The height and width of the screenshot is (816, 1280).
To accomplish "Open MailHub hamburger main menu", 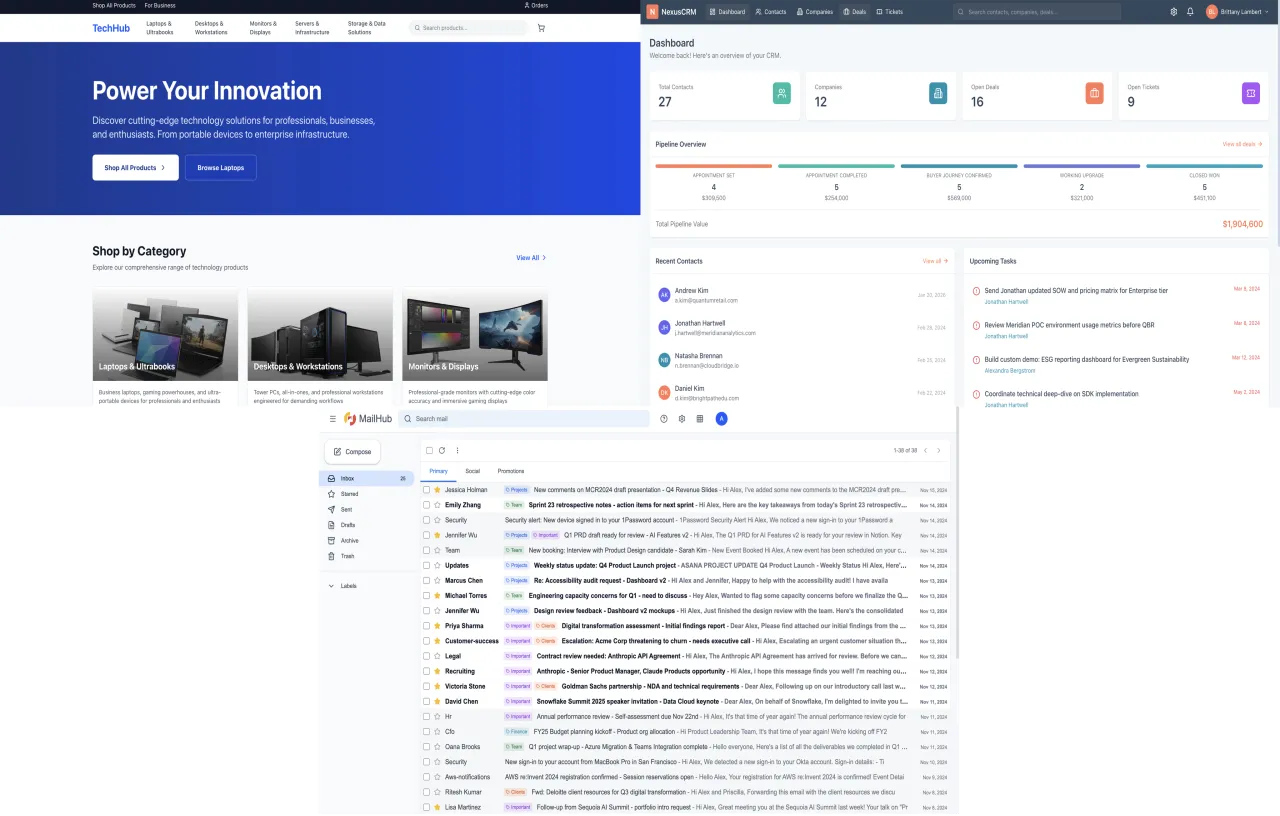I will tap(333, 419).
